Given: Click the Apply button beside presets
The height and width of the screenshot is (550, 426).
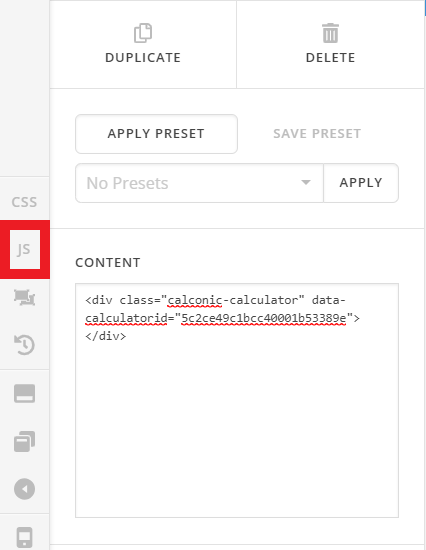Looking at the screenshot, I should pyautogui.click(x=361, y=183).
